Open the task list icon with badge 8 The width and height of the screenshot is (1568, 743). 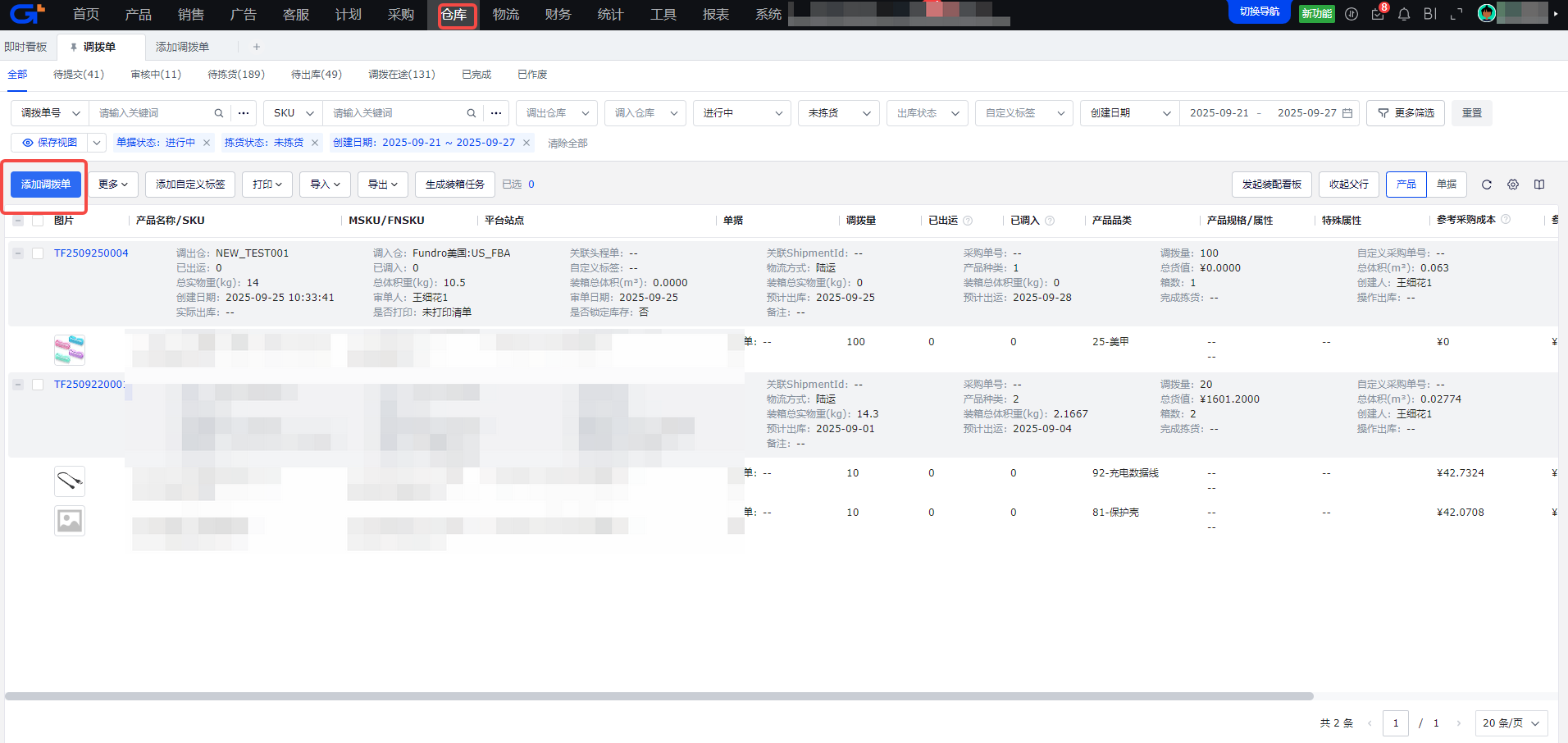1378,14
